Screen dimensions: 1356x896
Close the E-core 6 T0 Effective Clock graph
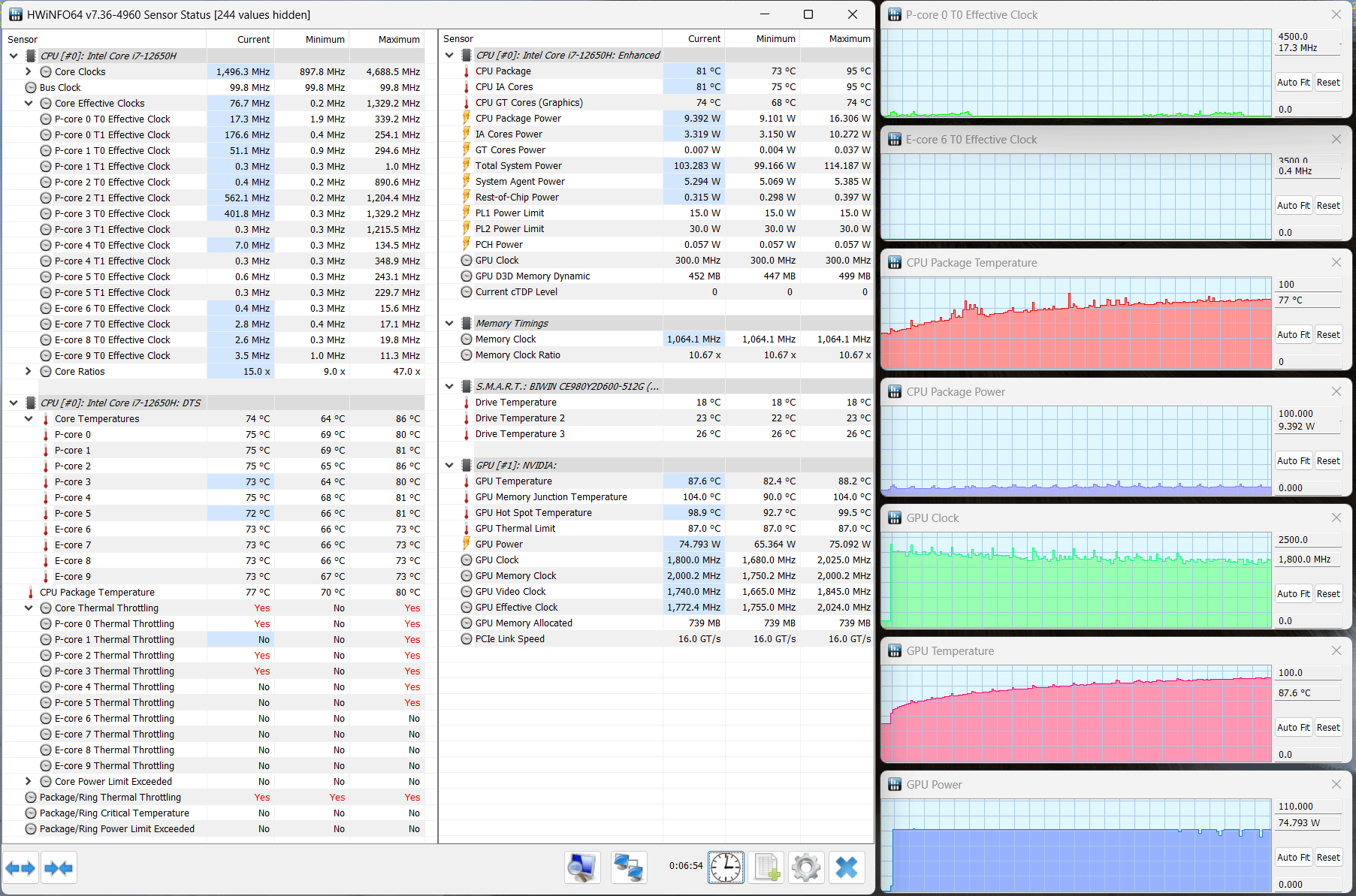pyautogui.click(x=1336, y=140)
